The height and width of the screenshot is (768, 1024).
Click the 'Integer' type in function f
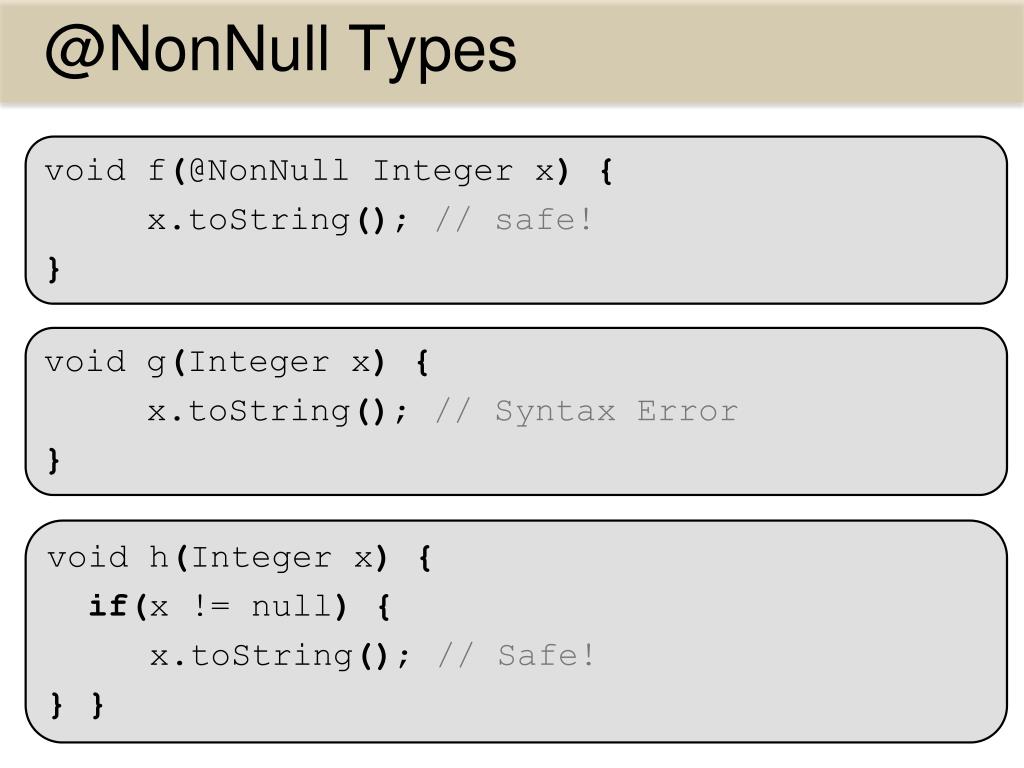click(x=443, y=172)
